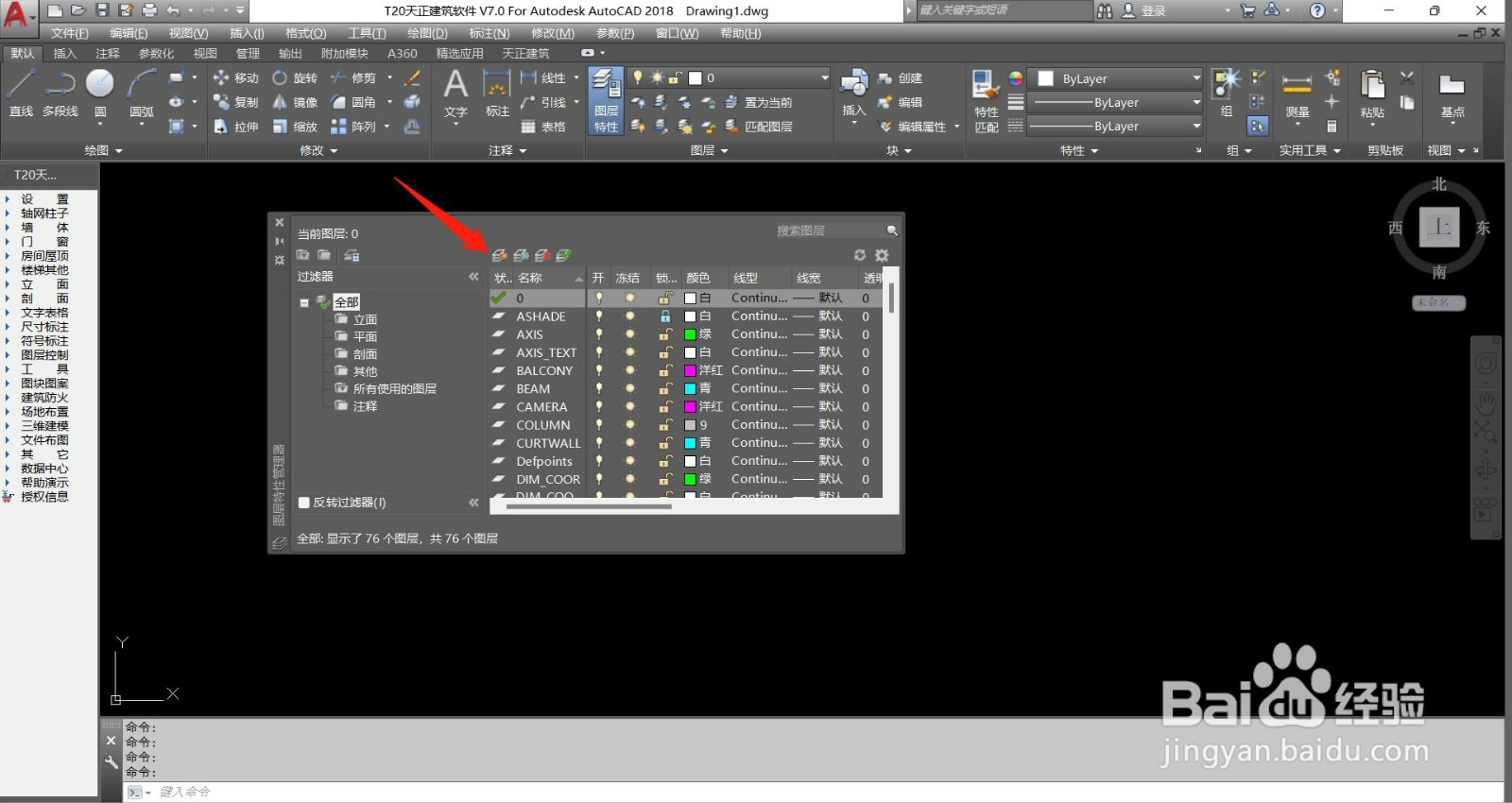
Task: Expand the 注释 panel dropdown
Action: tap(507, 150)
